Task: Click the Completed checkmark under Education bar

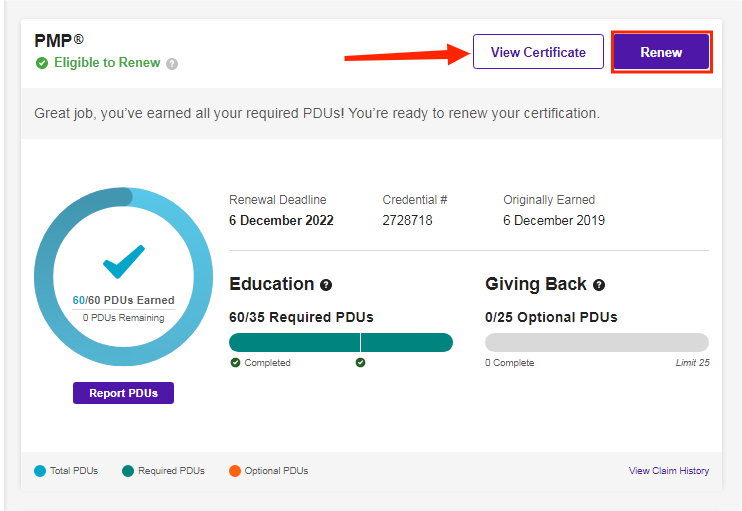Action: (x=235, y=363)
